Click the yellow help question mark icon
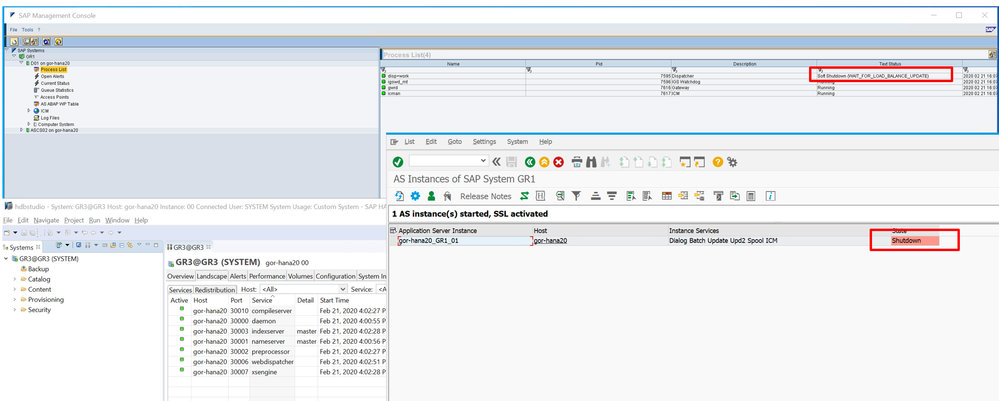 click(716, 161)
